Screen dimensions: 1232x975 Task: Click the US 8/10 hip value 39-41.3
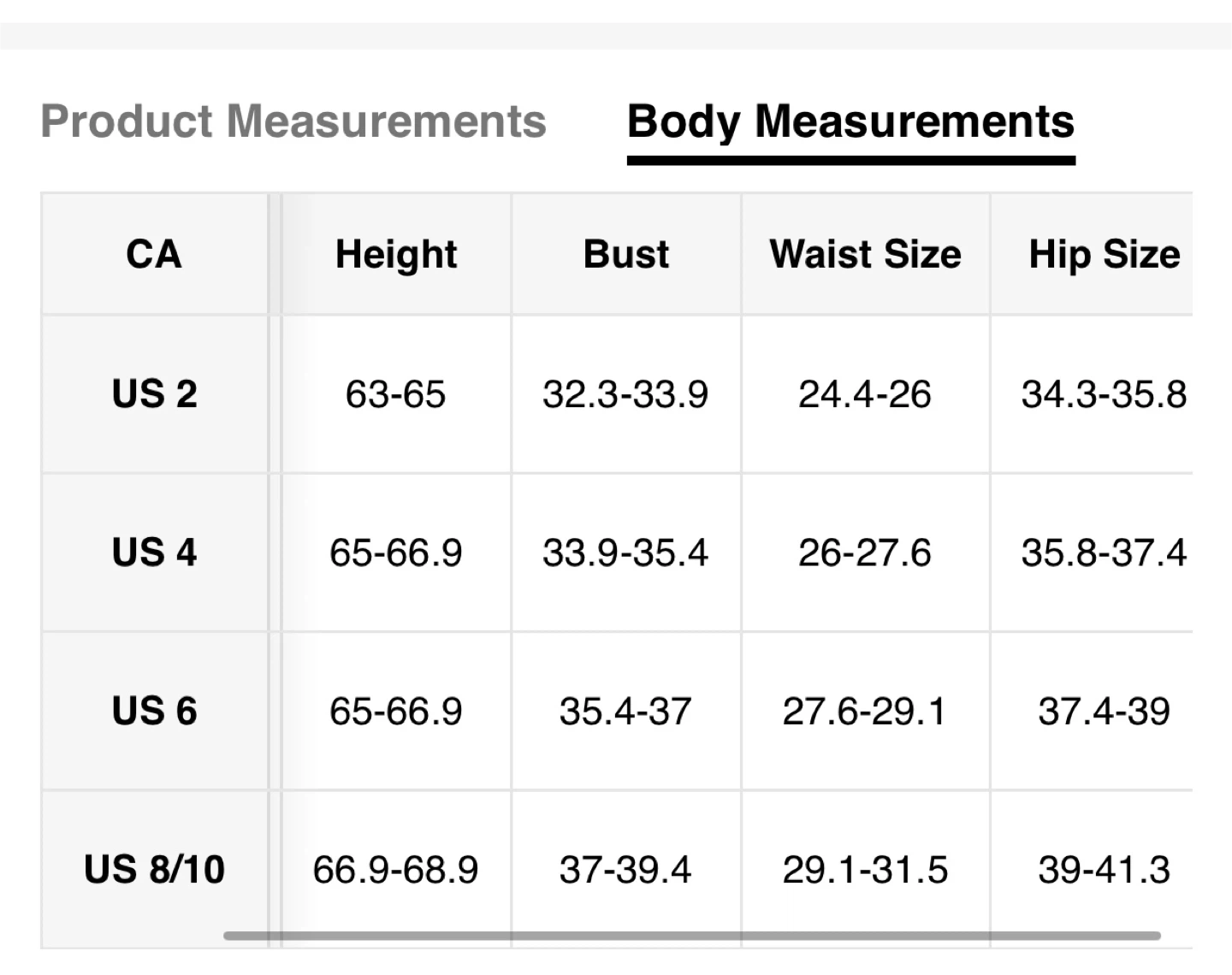point(1104,869)
